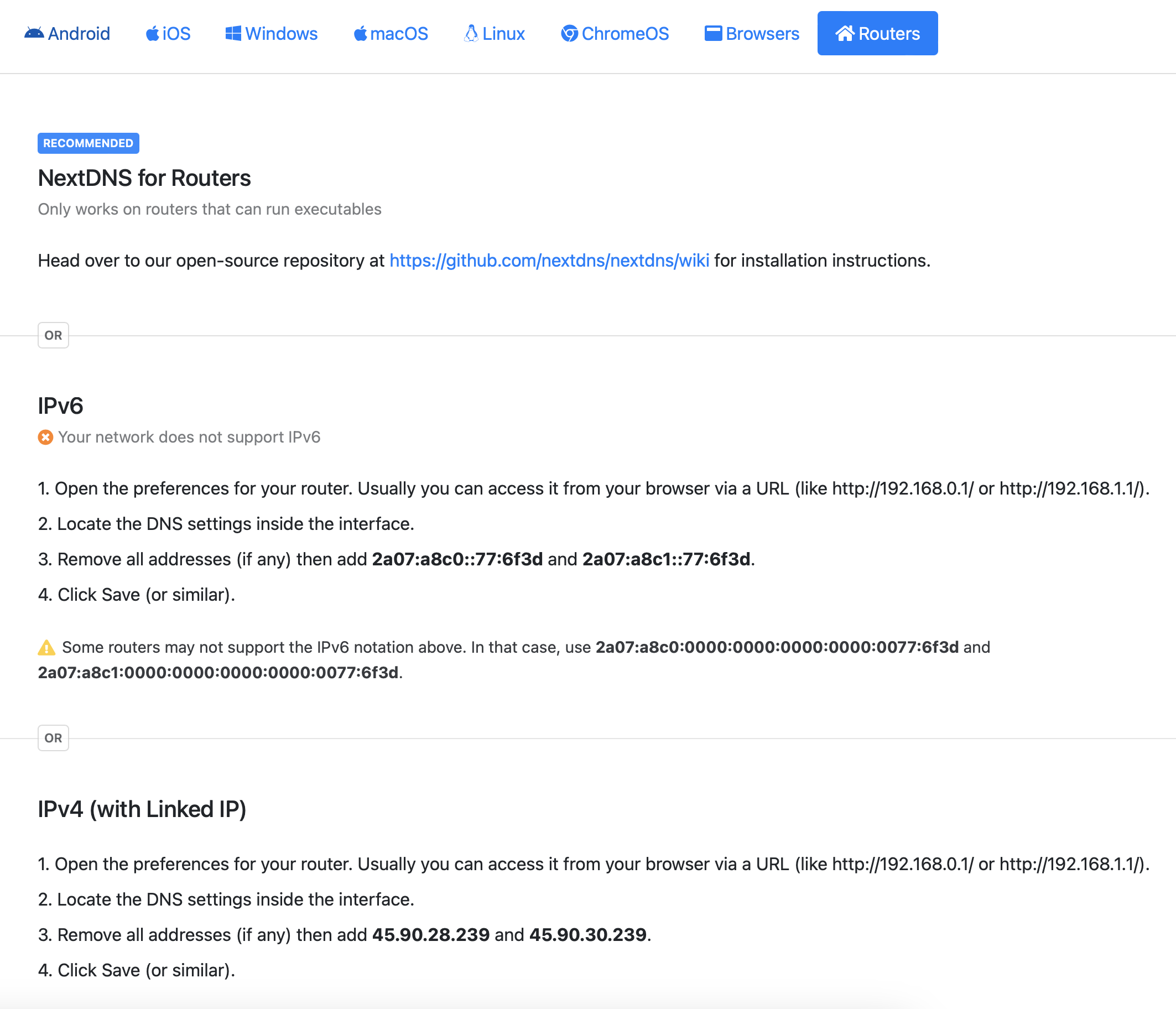Open the macOS tab
This screenshot has height=1009, width=1176.
(x=391, y=34)
